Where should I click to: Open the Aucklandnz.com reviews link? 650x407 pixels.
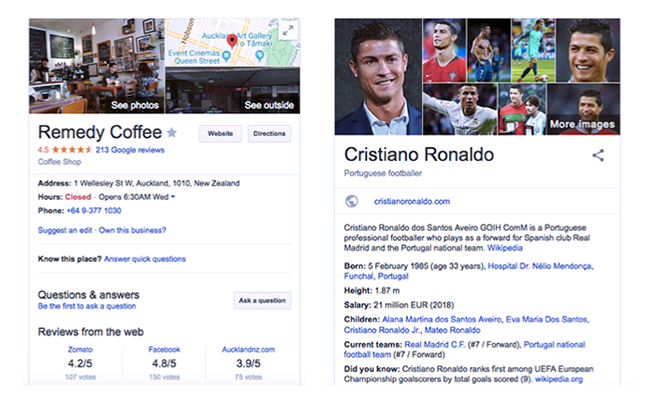tap(248, 349)
